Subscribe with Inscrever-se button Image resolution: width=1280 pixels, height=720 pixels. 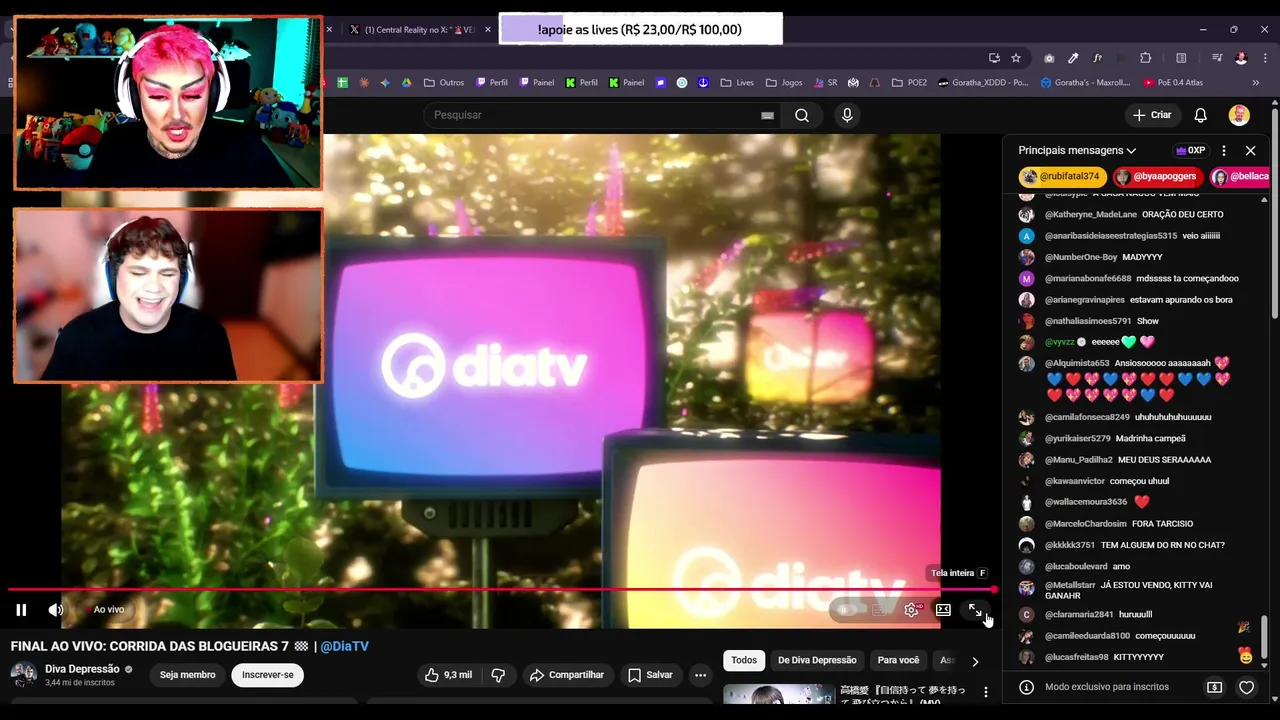[x=267, y=675]
